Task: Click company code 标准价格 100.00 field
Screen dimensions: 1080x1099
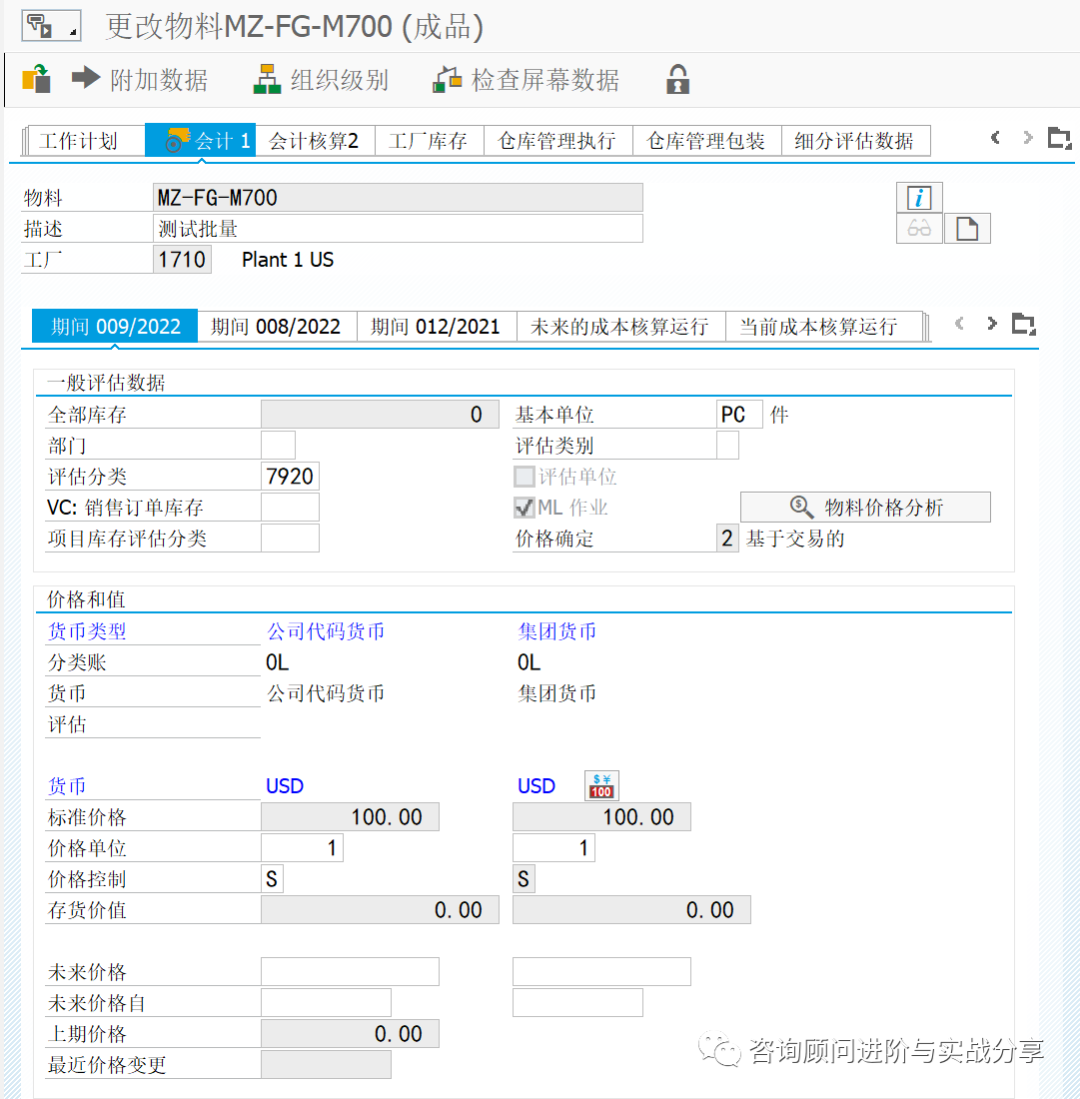Action: pyautogui.click(x=350, y=817)
